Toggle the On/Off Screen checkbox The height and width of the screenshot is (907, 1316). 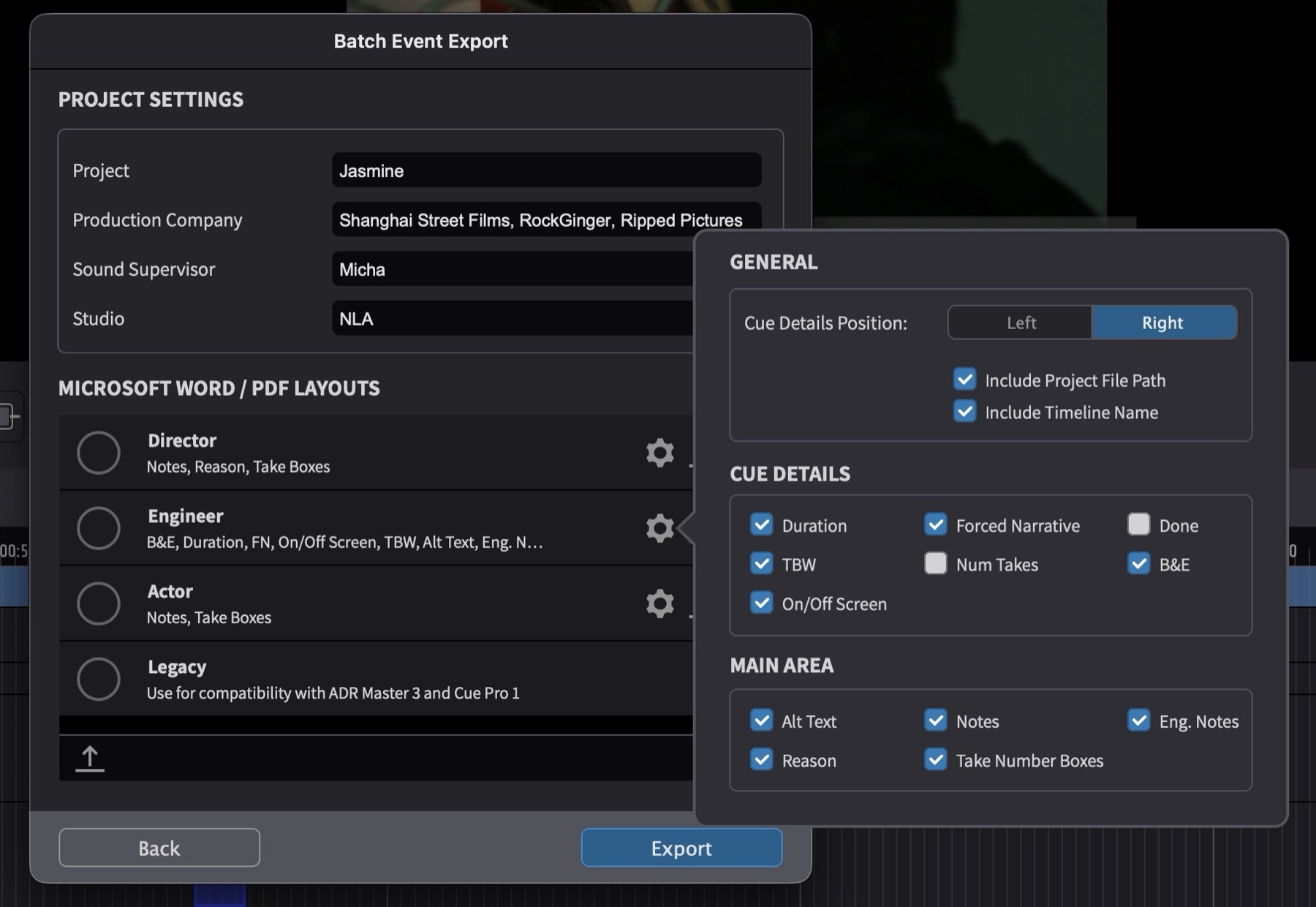(762, 603)
